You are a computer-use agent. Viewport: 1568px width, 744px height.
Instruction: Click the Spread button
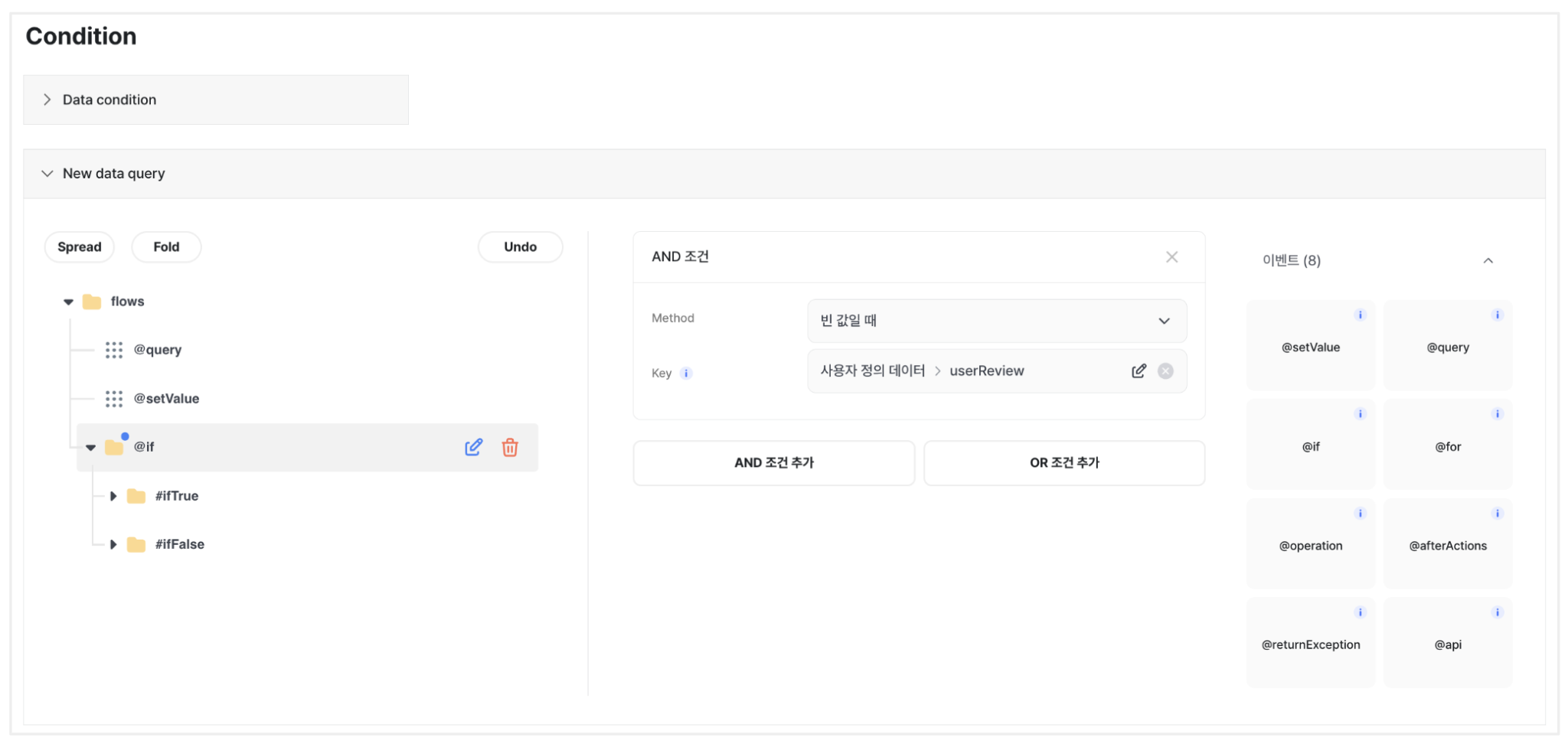(x=80, y=247)
